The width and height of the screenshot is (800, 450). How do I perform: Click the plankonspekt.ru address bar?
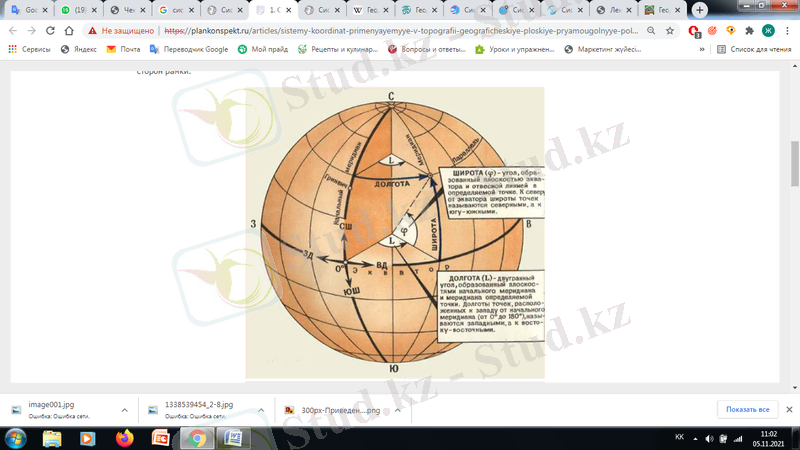(x=400, y=31)
